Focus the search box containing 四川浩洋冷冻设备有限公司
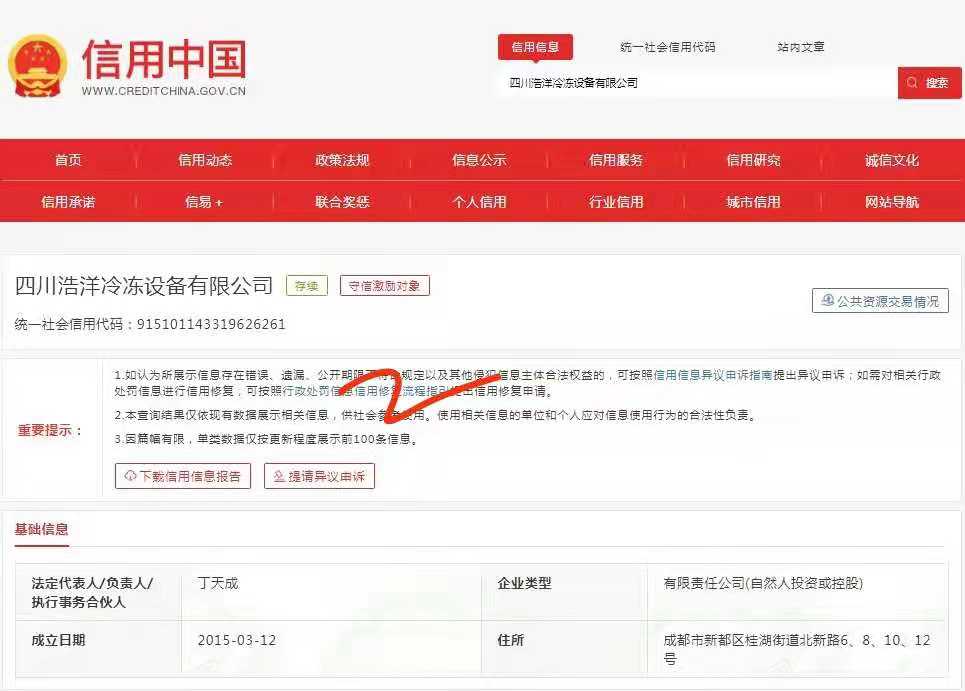The image size is (965, 691). coord(697,83)
